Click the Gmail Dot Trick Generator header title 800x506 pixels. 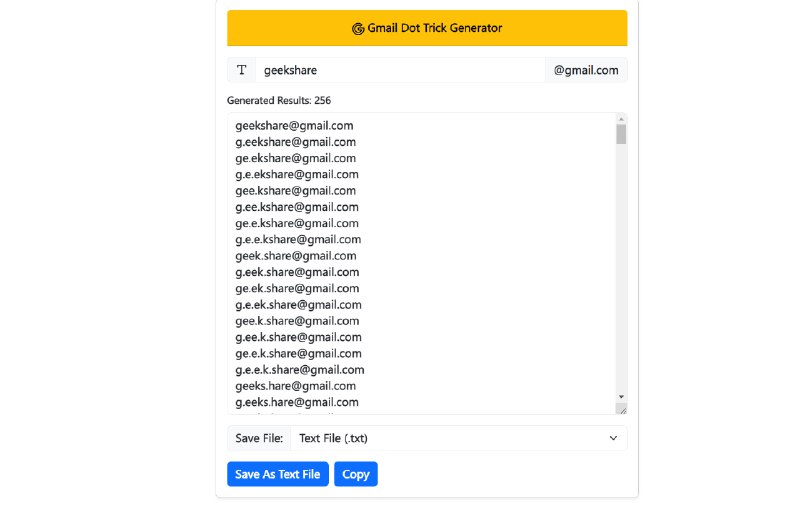434,28
